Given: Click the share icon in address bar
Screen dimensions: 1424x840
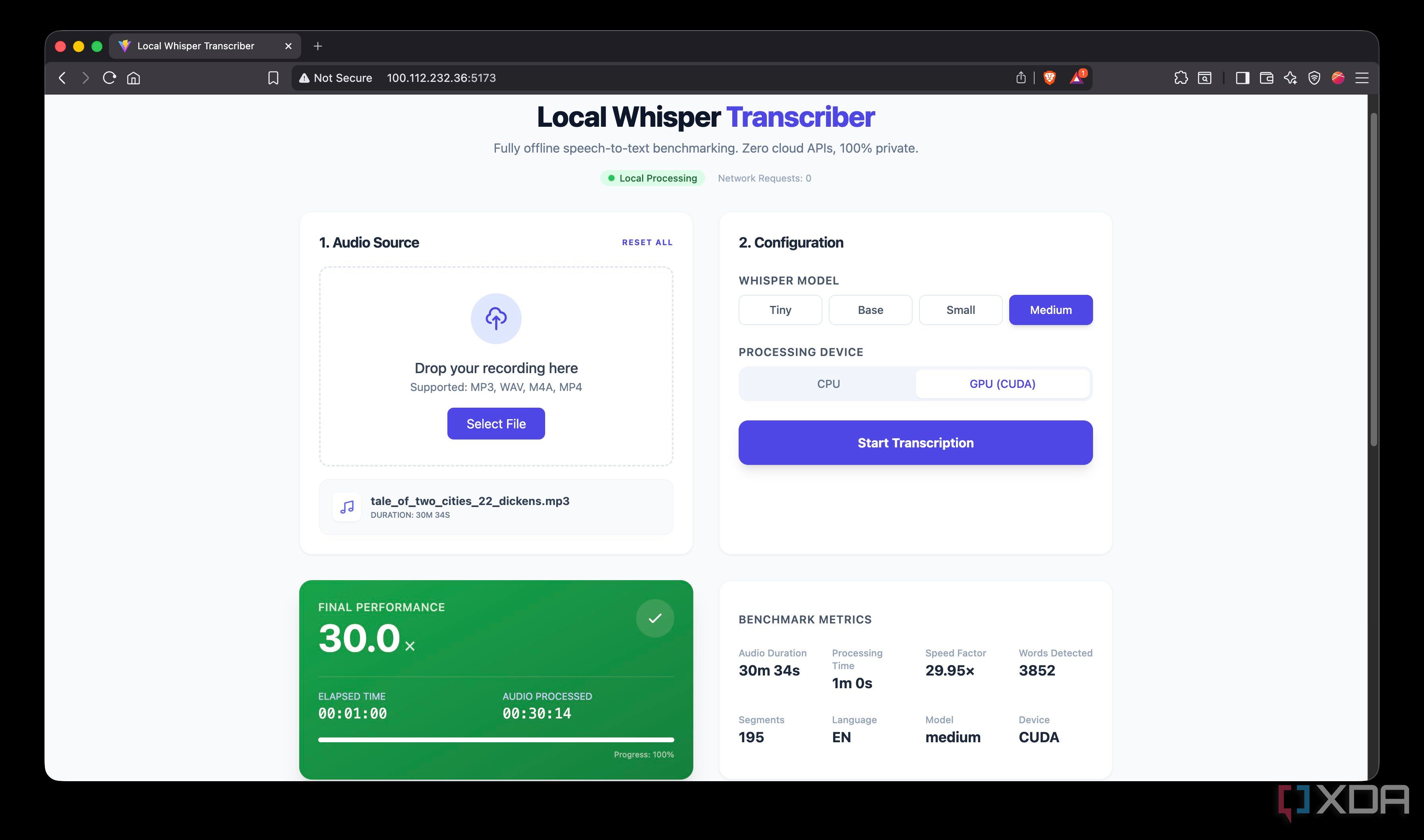Looking at the screenshot, I should pos(1020,77).
